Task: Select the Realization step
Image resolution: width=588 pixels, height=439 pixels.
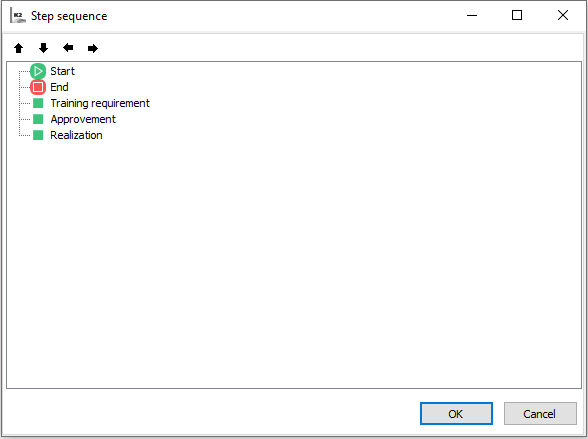Action: [76, 135]
